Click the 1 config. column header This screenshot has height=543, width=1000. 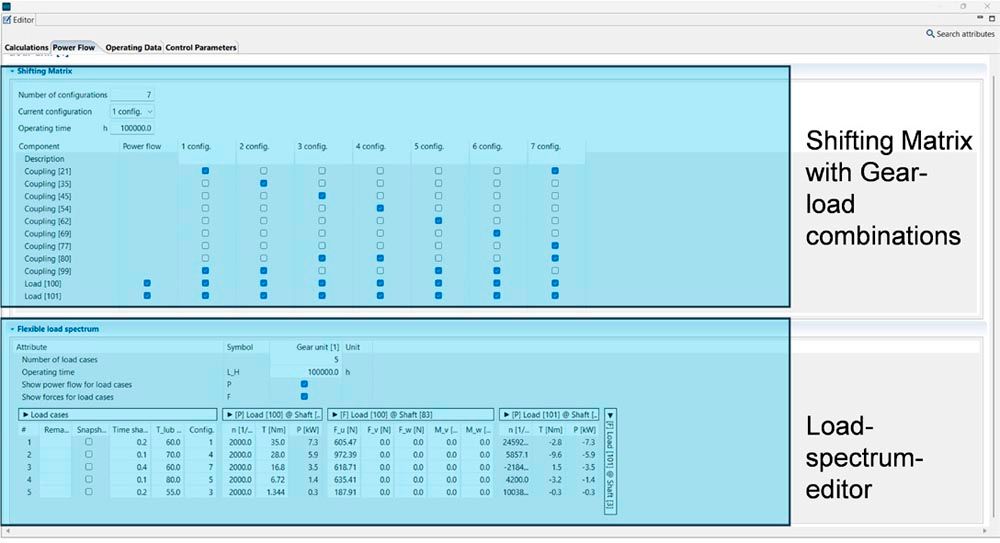click(196, 146)
